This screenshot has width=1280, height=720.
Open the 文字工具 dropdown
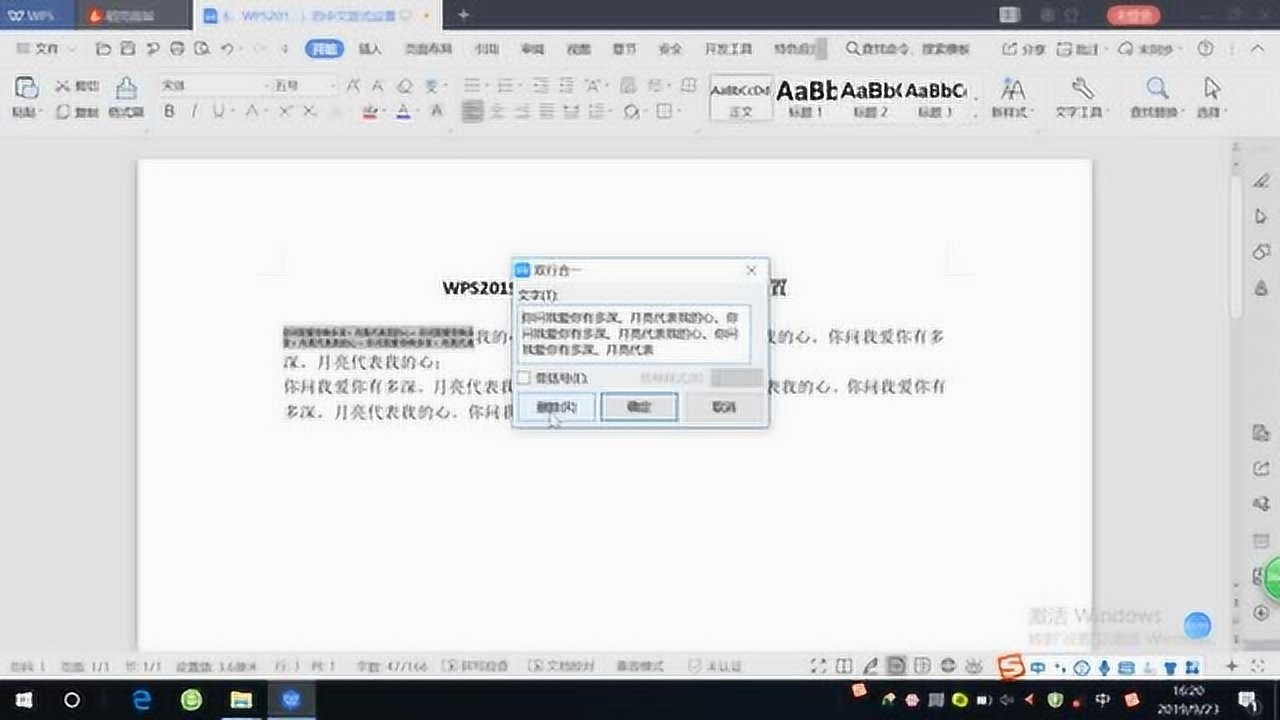pyautogui.click(x=1083, y=112)
